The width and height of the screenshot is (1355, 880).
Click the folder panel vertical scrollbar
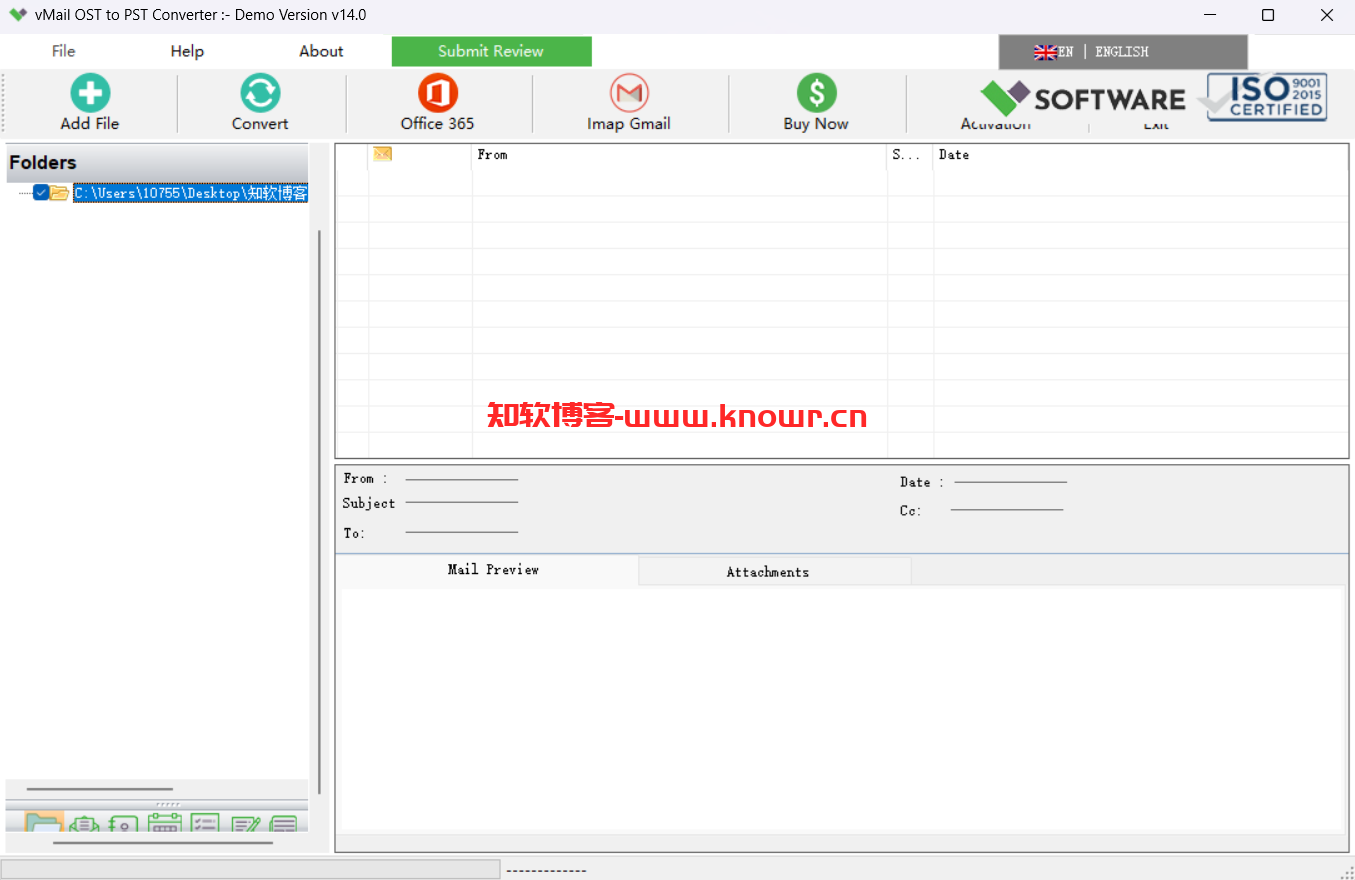[x=319, y=510]
